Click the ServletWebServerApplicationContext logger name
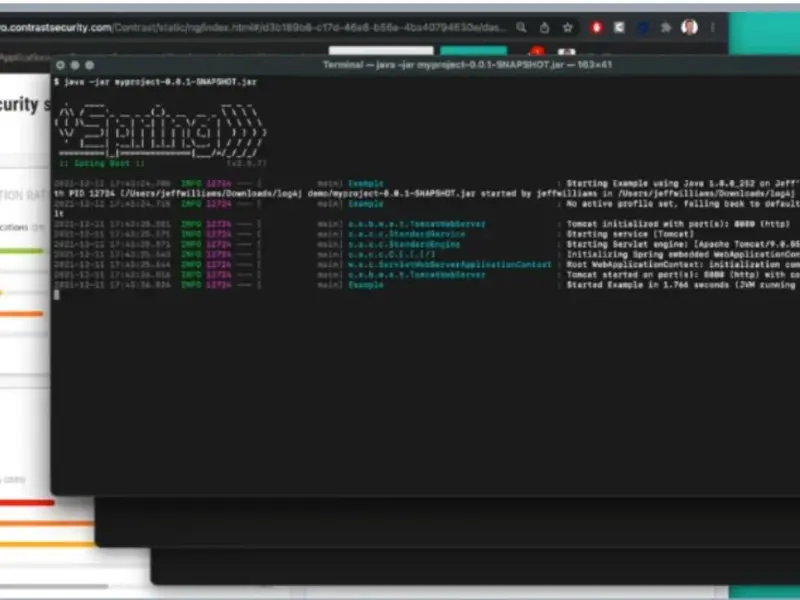 click(449, 265)
